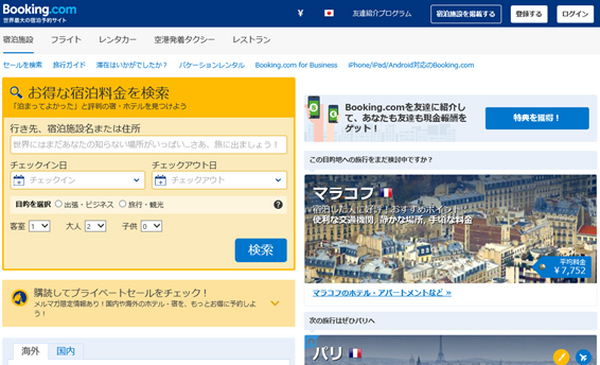600x365 pixels.
Task: Click the check-in calendar icon
Action: coord(19,180)
